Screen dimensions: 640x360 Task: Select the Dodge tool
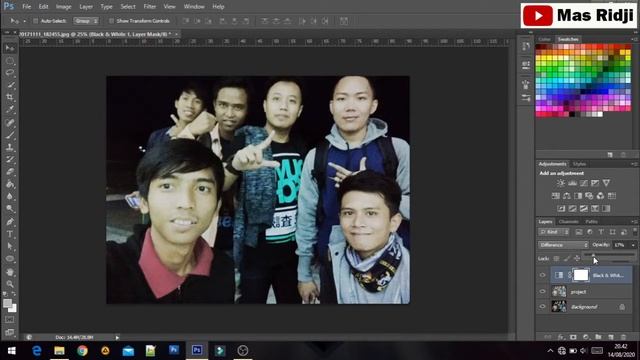(x=10, y=209)
